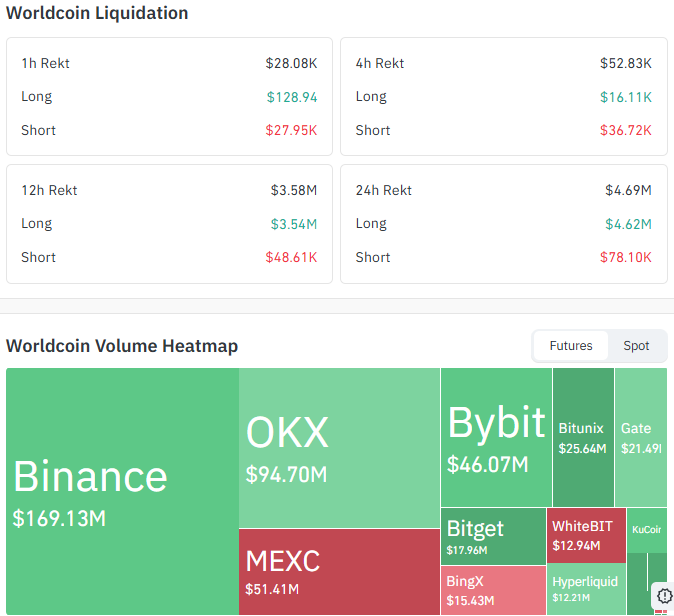674x616 pixels.
Task: Open the alert badge icon at the heatmap corner
Action: pyautogui.click(x=664, y=596)
